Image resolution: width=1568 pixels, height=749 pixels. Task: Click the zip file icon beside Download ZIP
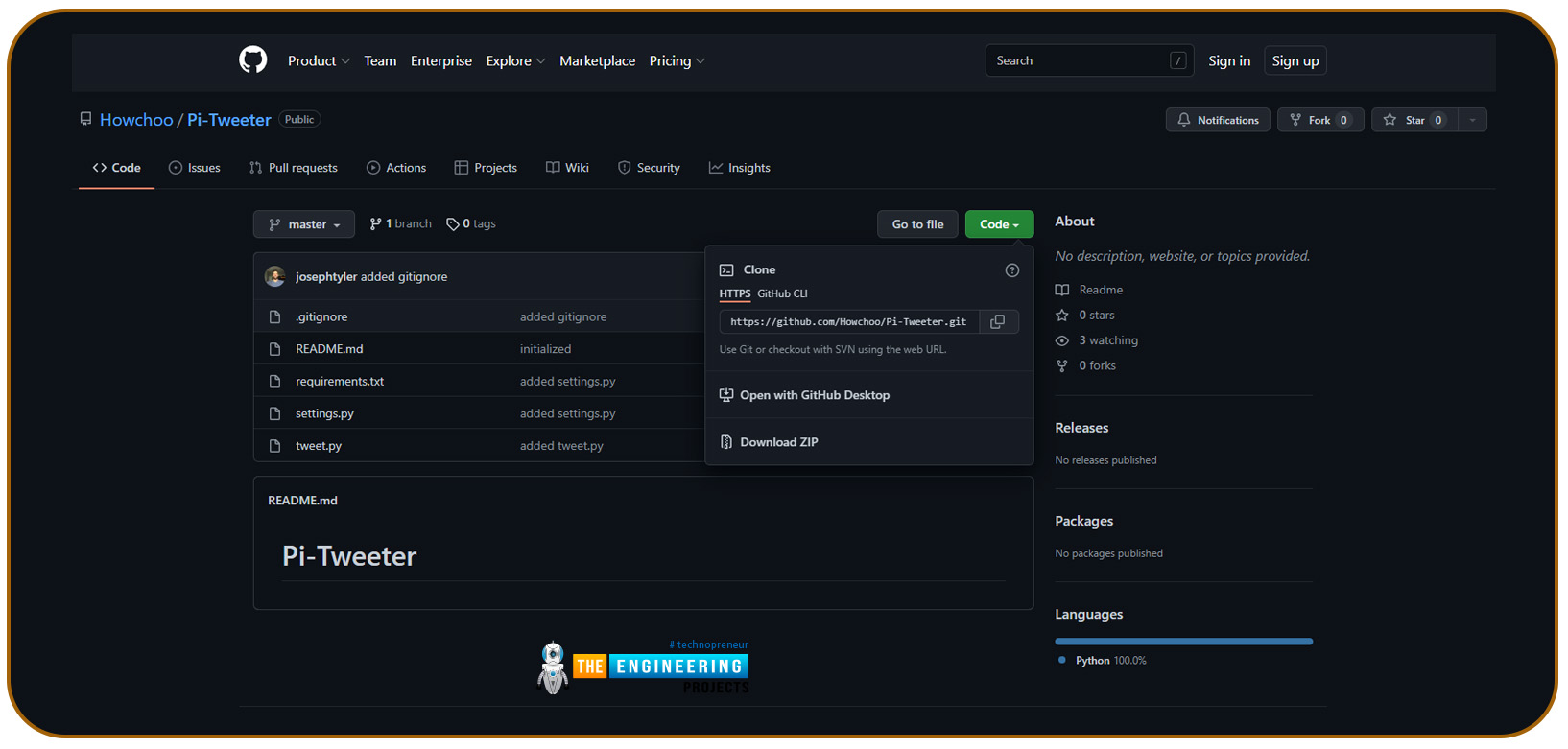pyautogui.click(x=726, y=442)
